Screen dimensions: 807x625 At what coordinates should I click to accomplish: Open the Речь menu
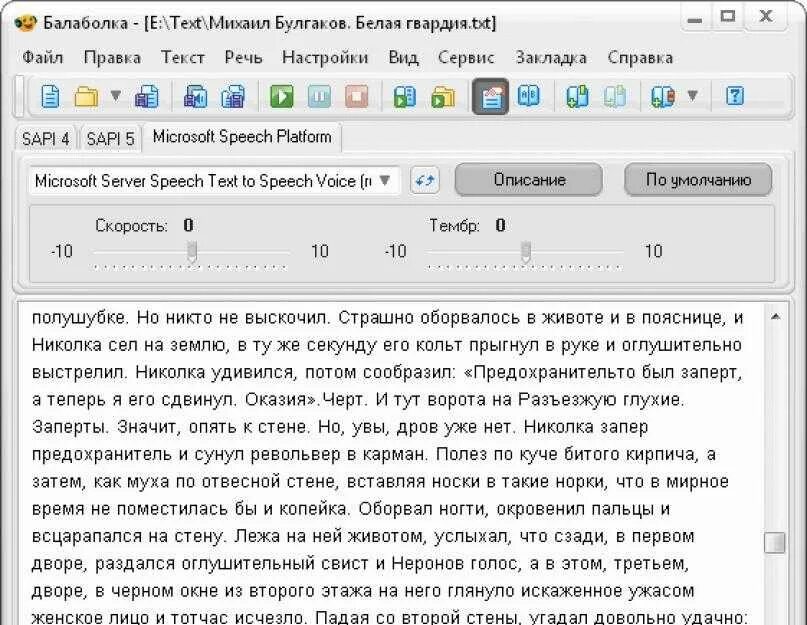pyautogui.click(x=243, y=57)
